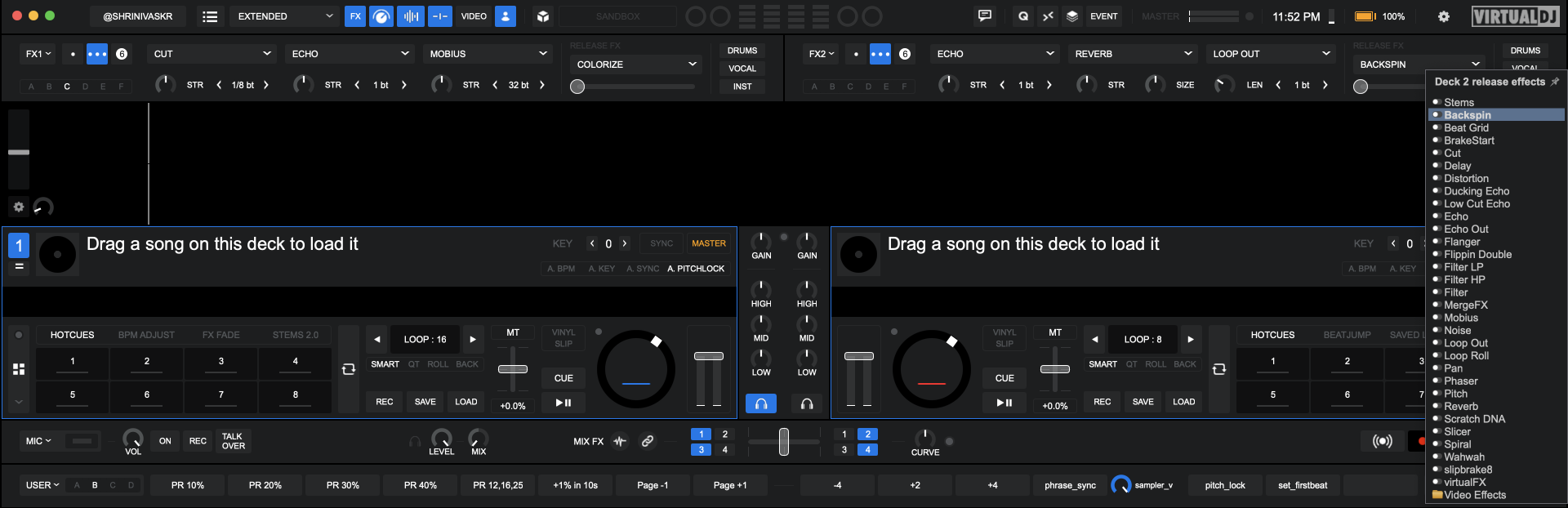Image resolution: width=1568 pixels, height=508 pixels.
Task: Click the MIX FX link chain icon
Action: (x=647, y=441)
